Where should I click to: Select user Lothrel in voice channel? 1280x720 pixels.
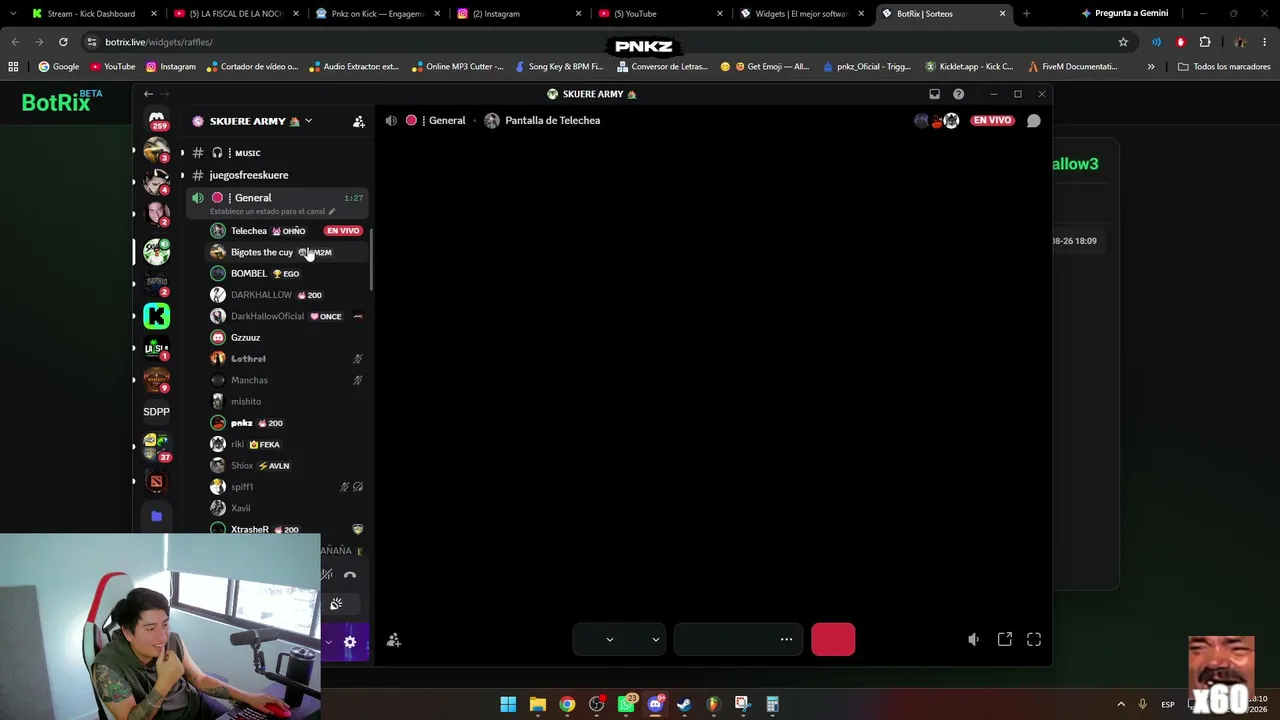pos(286,359)
